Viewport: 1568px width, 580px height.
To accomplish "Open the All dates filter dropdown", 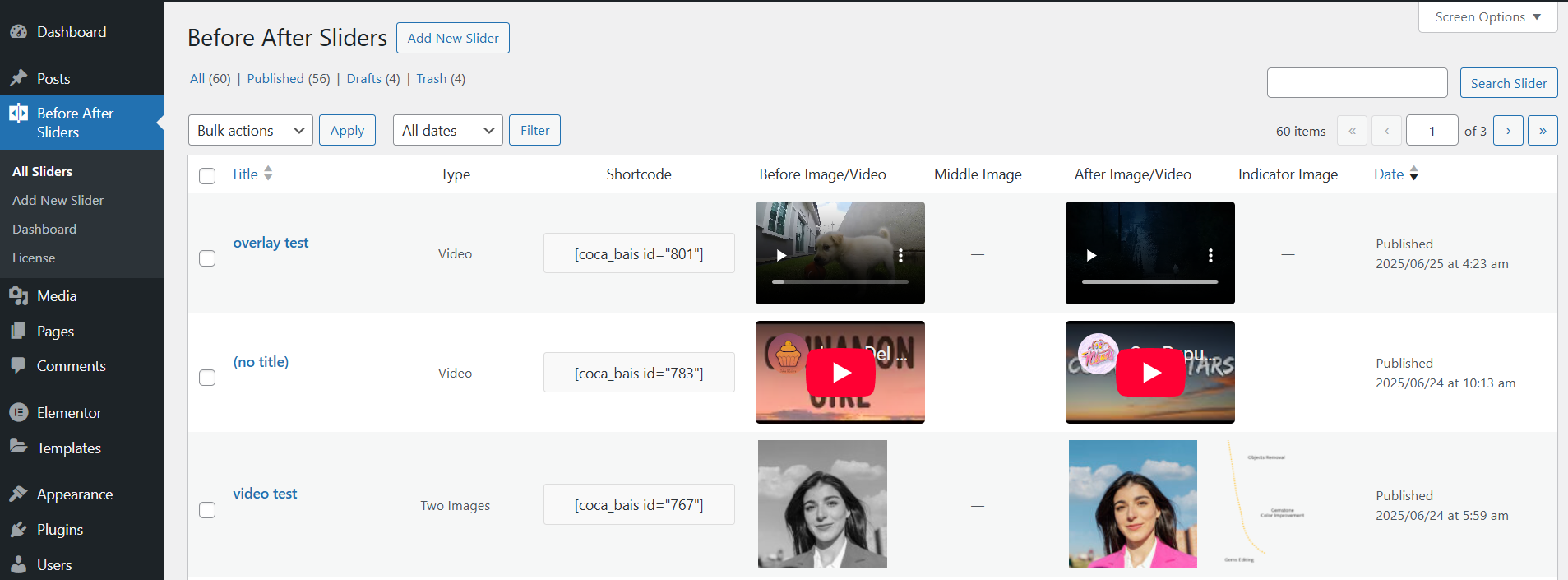I will tap(448, 130).
